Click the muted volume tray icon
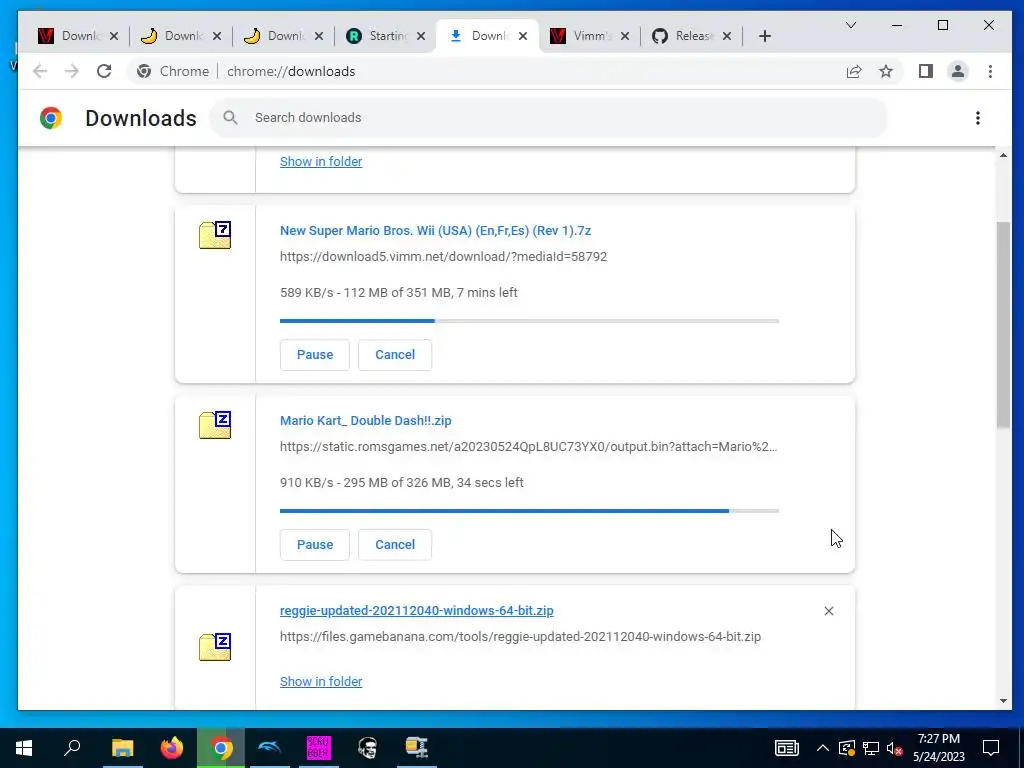The width and height of the screenshot is (1024, 768). coord(895,748)
